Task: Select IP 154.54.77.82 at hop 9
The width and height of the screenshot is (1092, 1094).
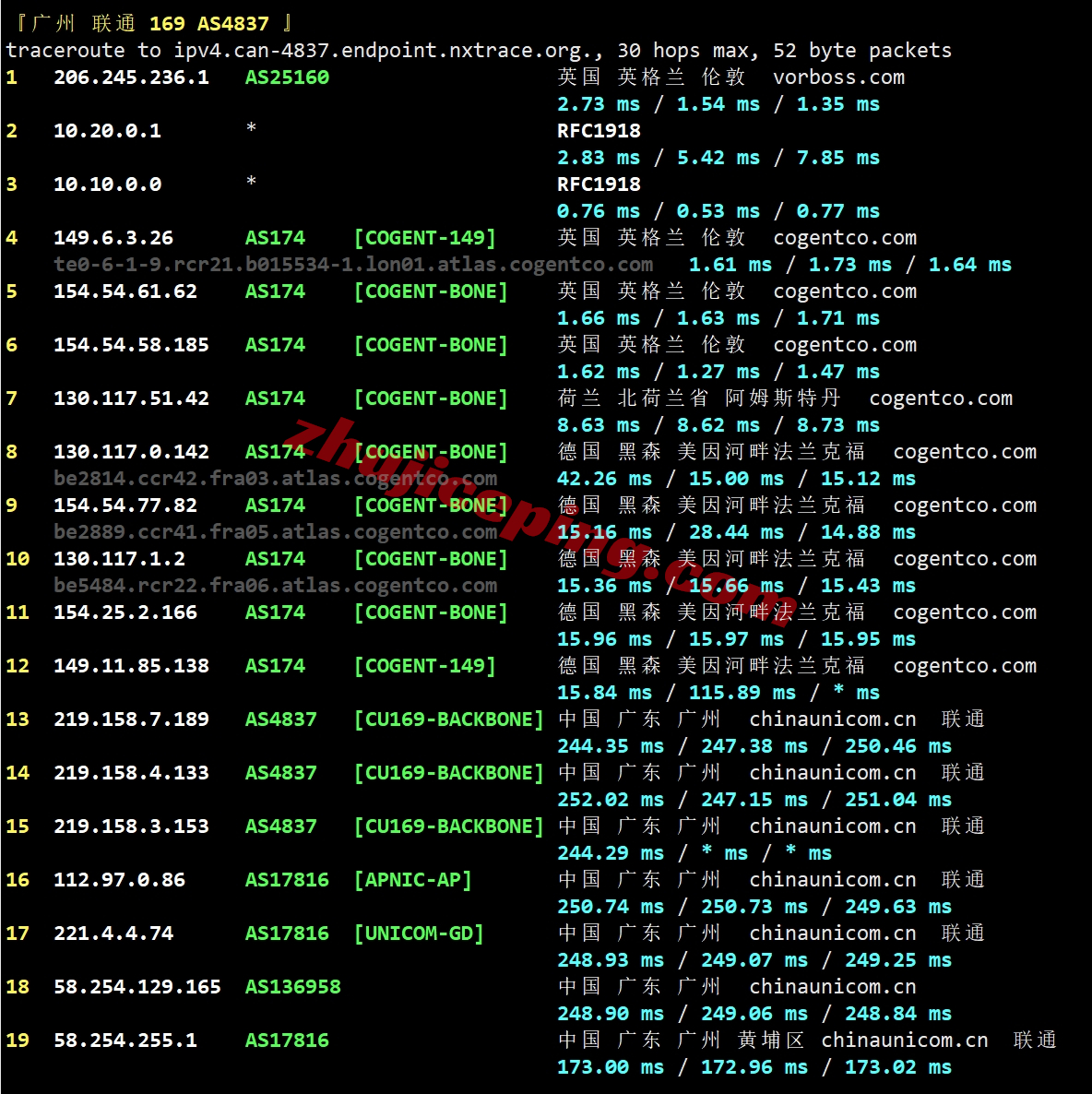Action: 125,505
